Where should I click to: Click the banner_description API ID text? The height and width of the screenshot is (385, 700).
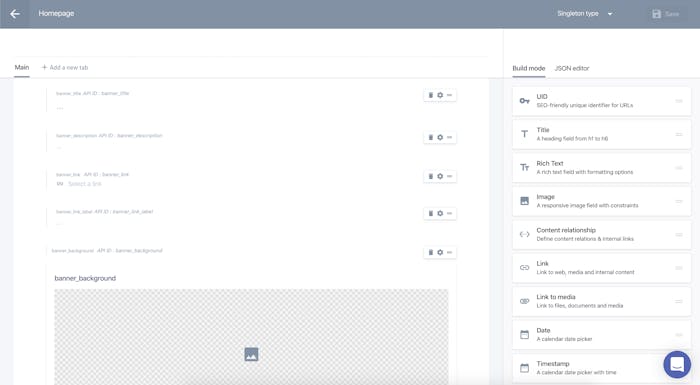coord(131,135)
